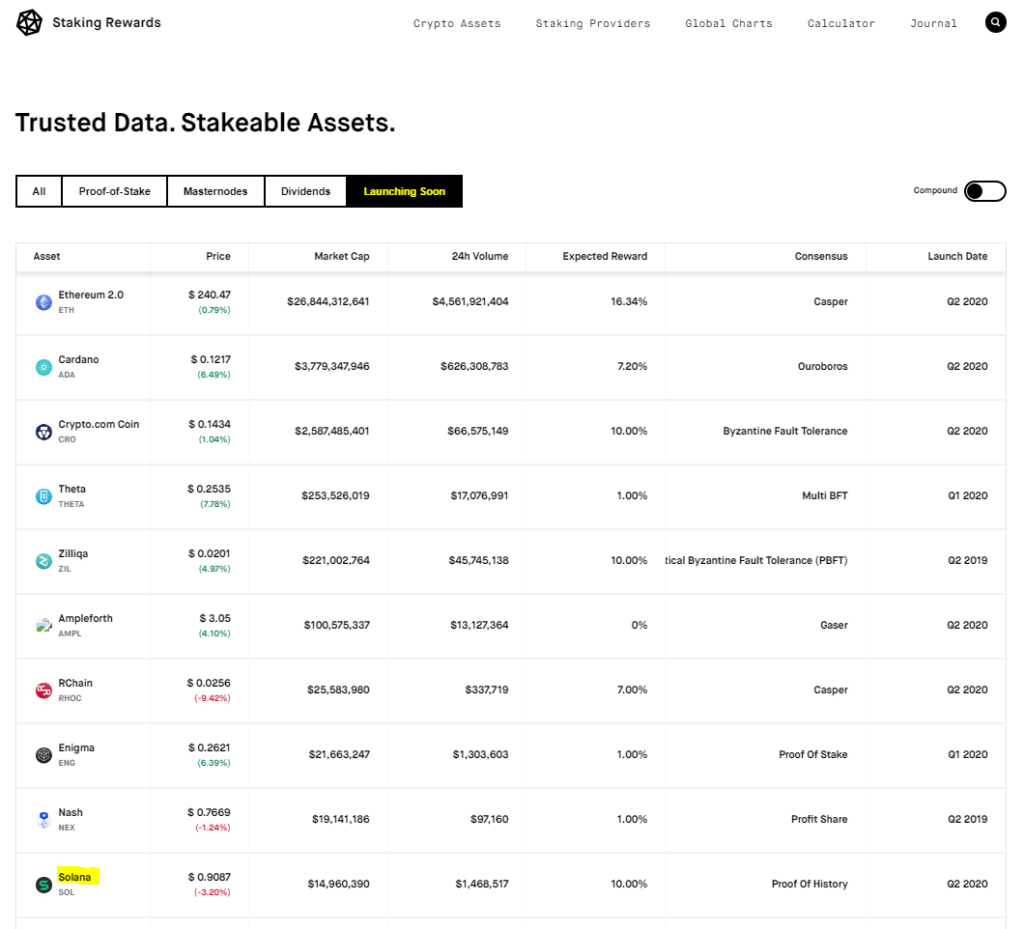Screen dimensions: 1024x929
Task: Click Enigma market cap $21,663,247
Action: (x=339, y=755)
